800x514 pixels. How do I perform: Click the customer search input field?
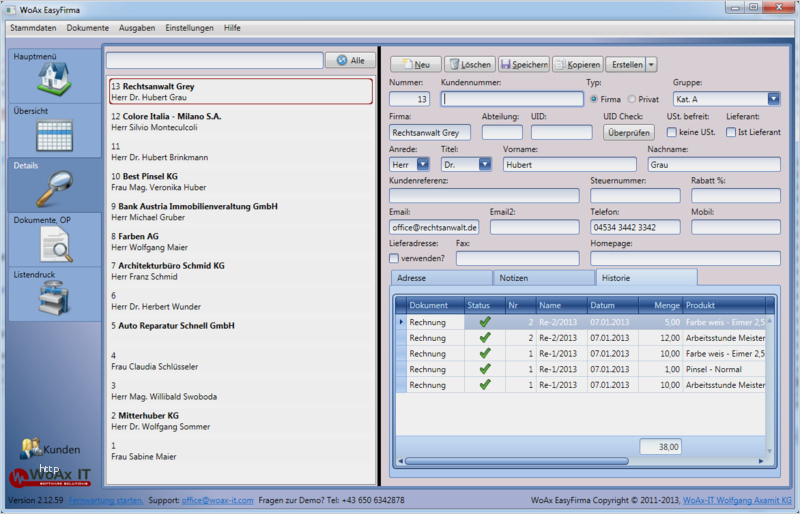click(x=215, y=60)
